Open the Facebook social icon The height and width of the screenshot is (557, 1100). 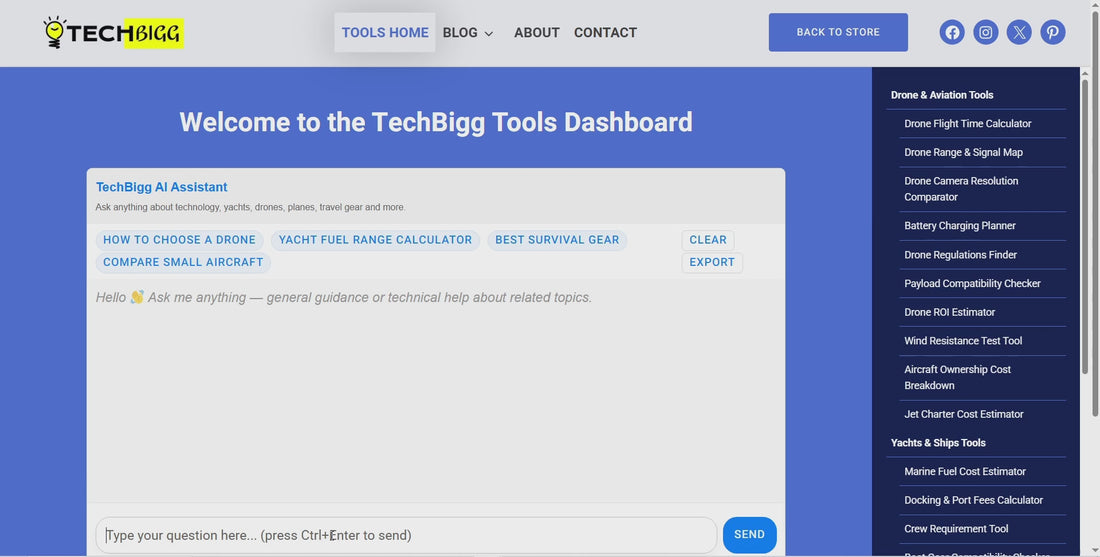tap(952, 32)
